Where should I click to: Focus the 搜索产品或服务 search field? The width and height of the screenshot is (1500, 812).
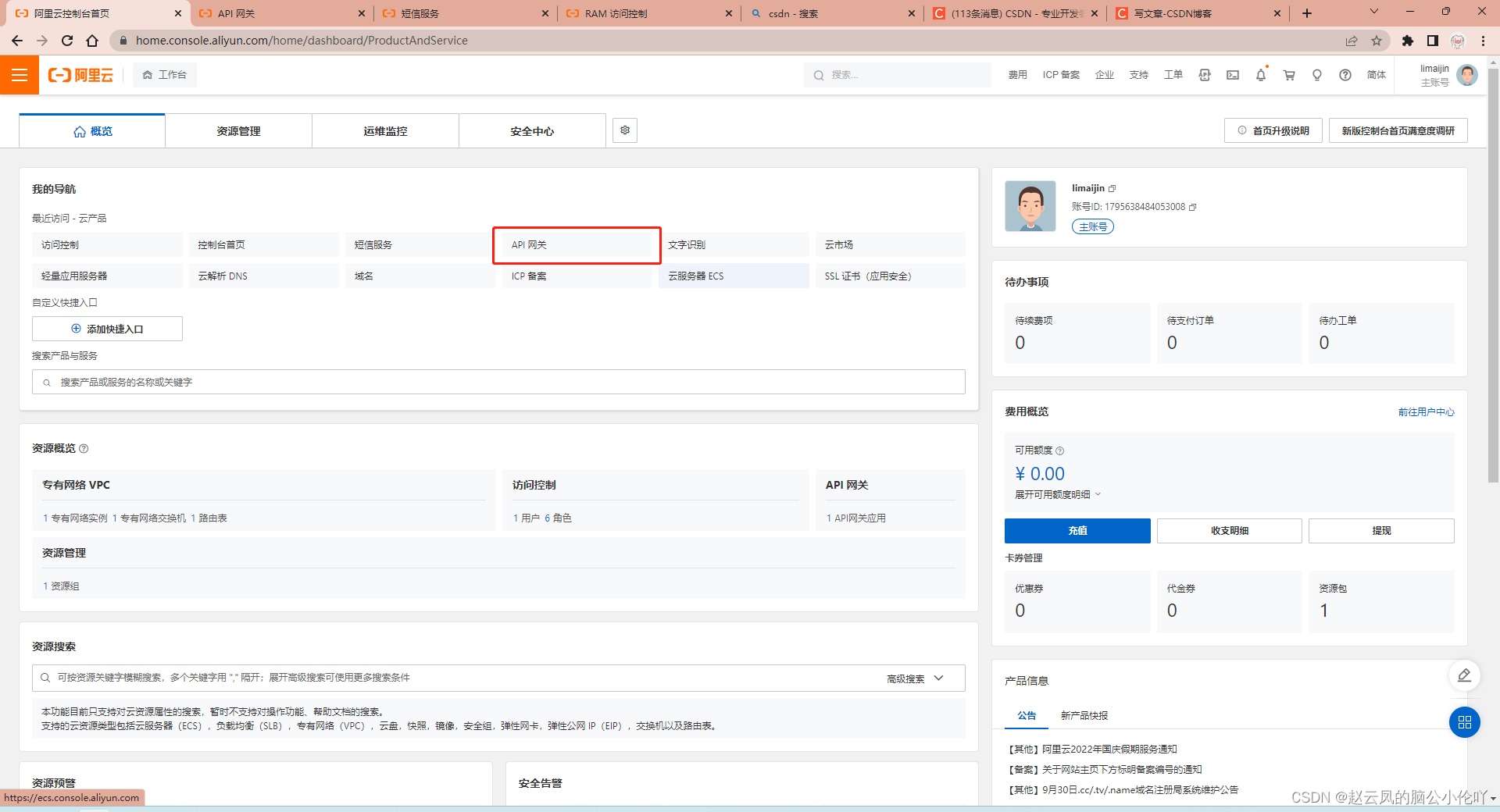tap(498, 382)
